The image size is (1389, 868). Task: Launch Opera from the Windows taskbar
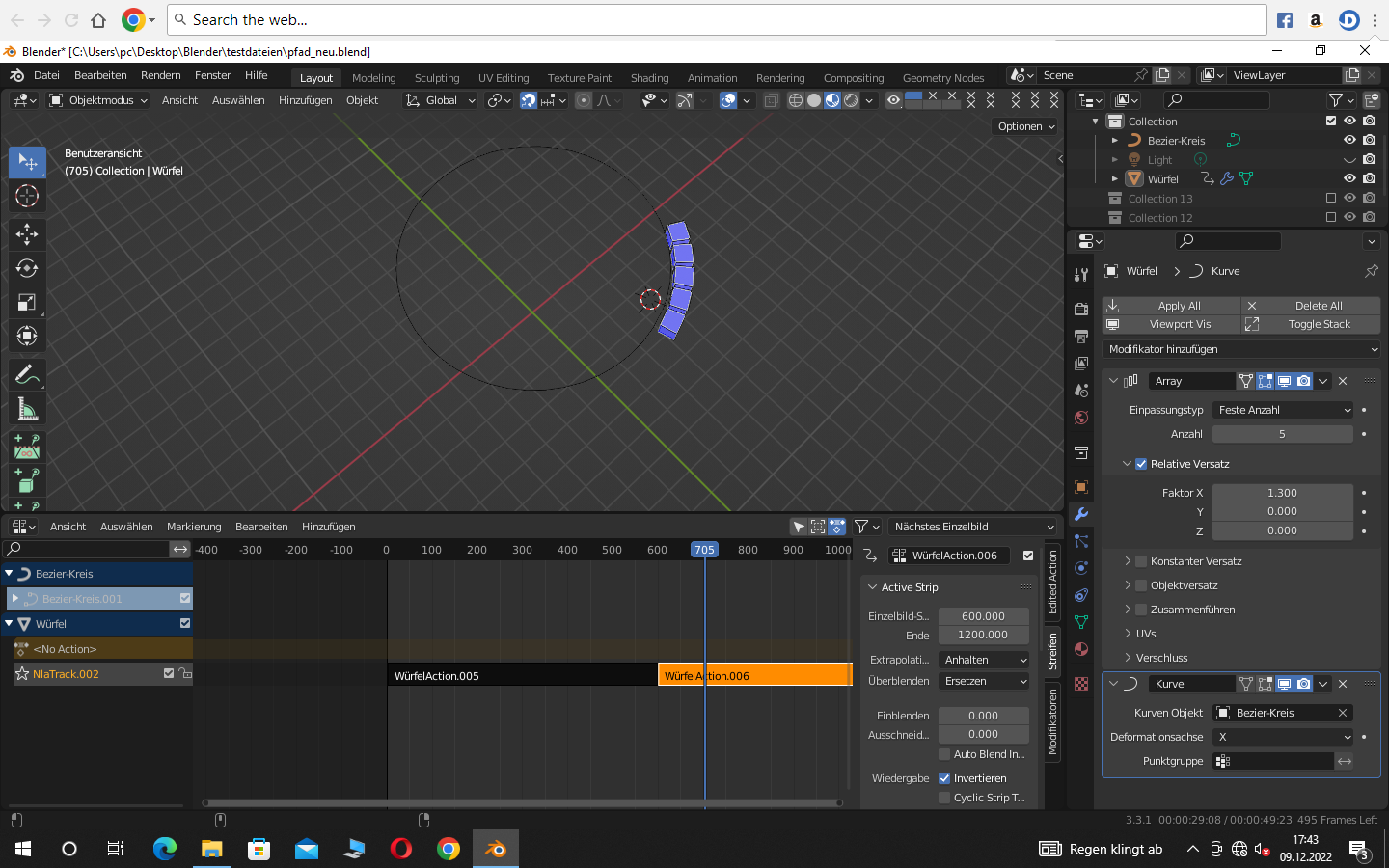pyautogui.click(x=401, y=849)
